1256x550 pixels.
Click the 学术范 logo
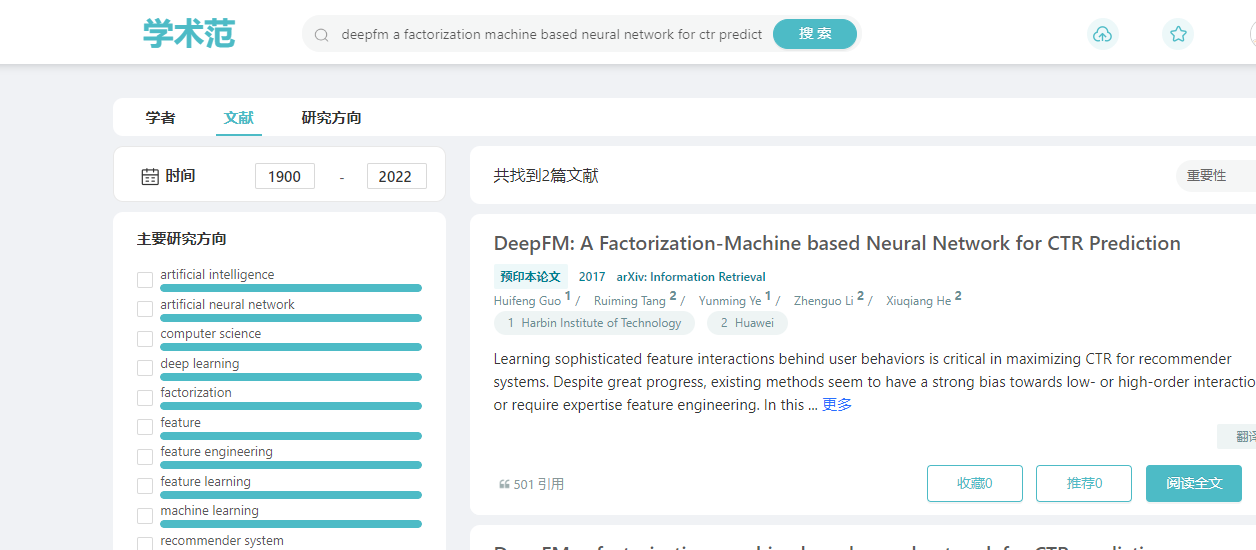coord(189,34)
